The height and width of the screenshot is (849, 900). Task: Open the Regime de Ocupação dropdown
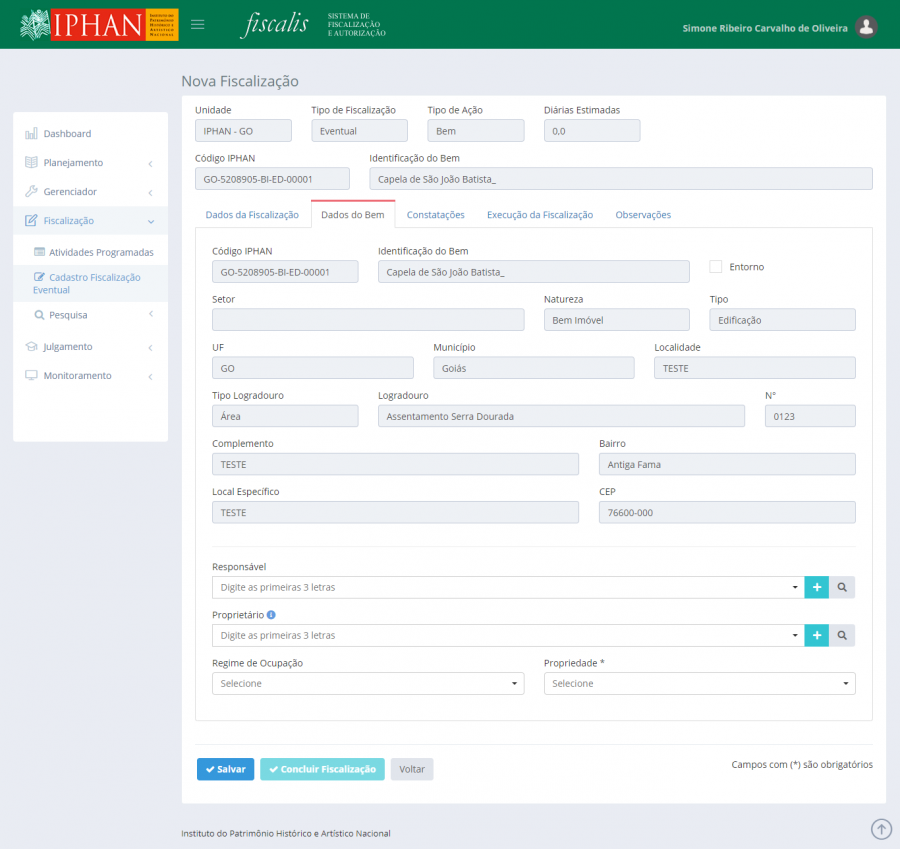368,683
